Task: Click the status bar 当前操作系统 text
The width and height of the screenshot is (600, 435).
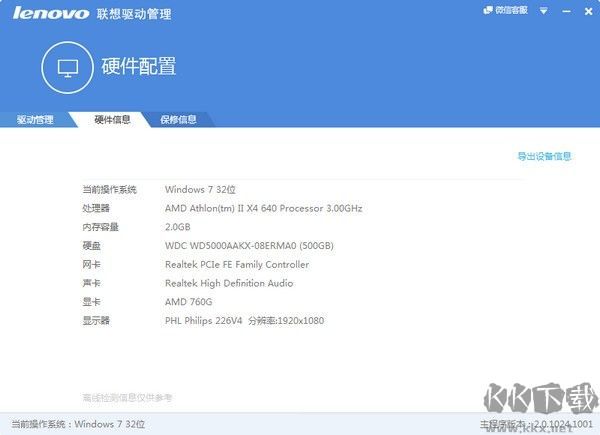Action: [78, 424]
